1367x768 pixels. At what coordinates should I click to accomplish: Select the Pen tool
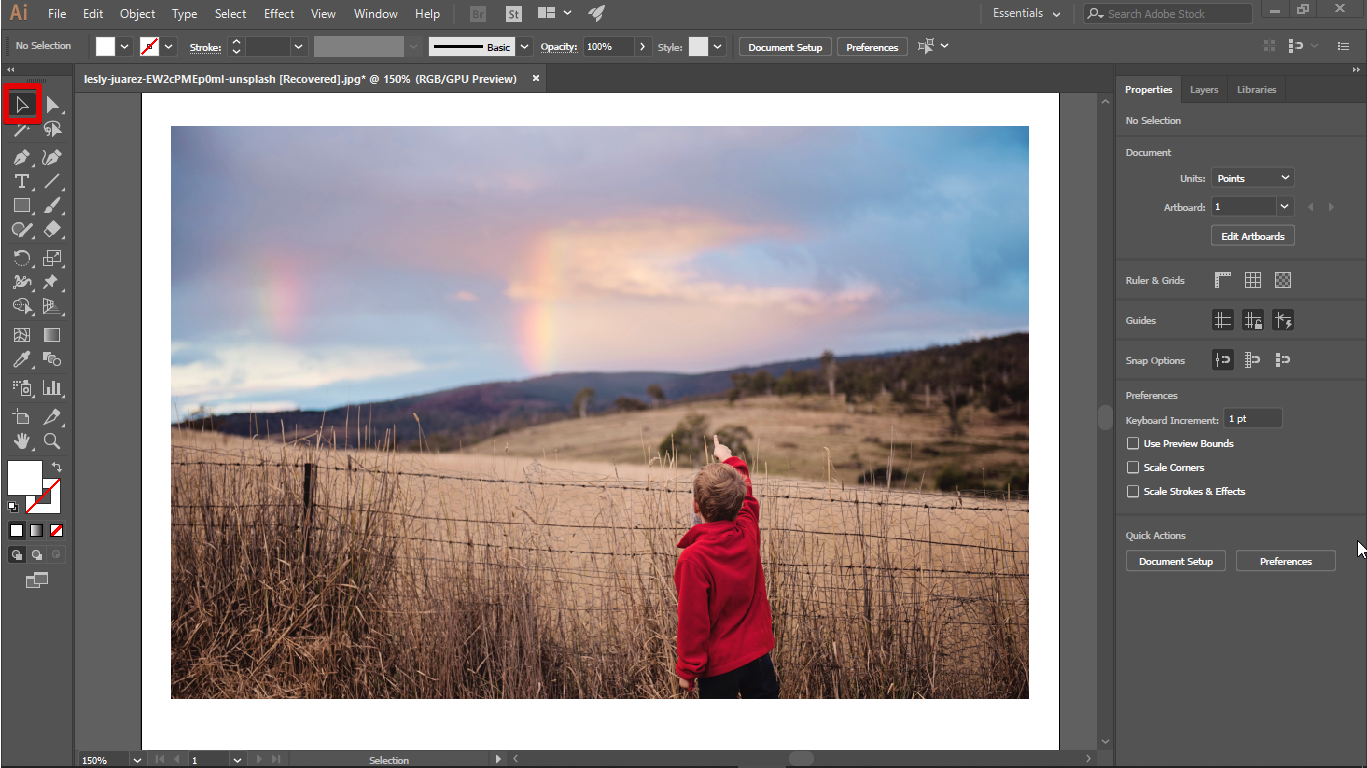point(20,157)
